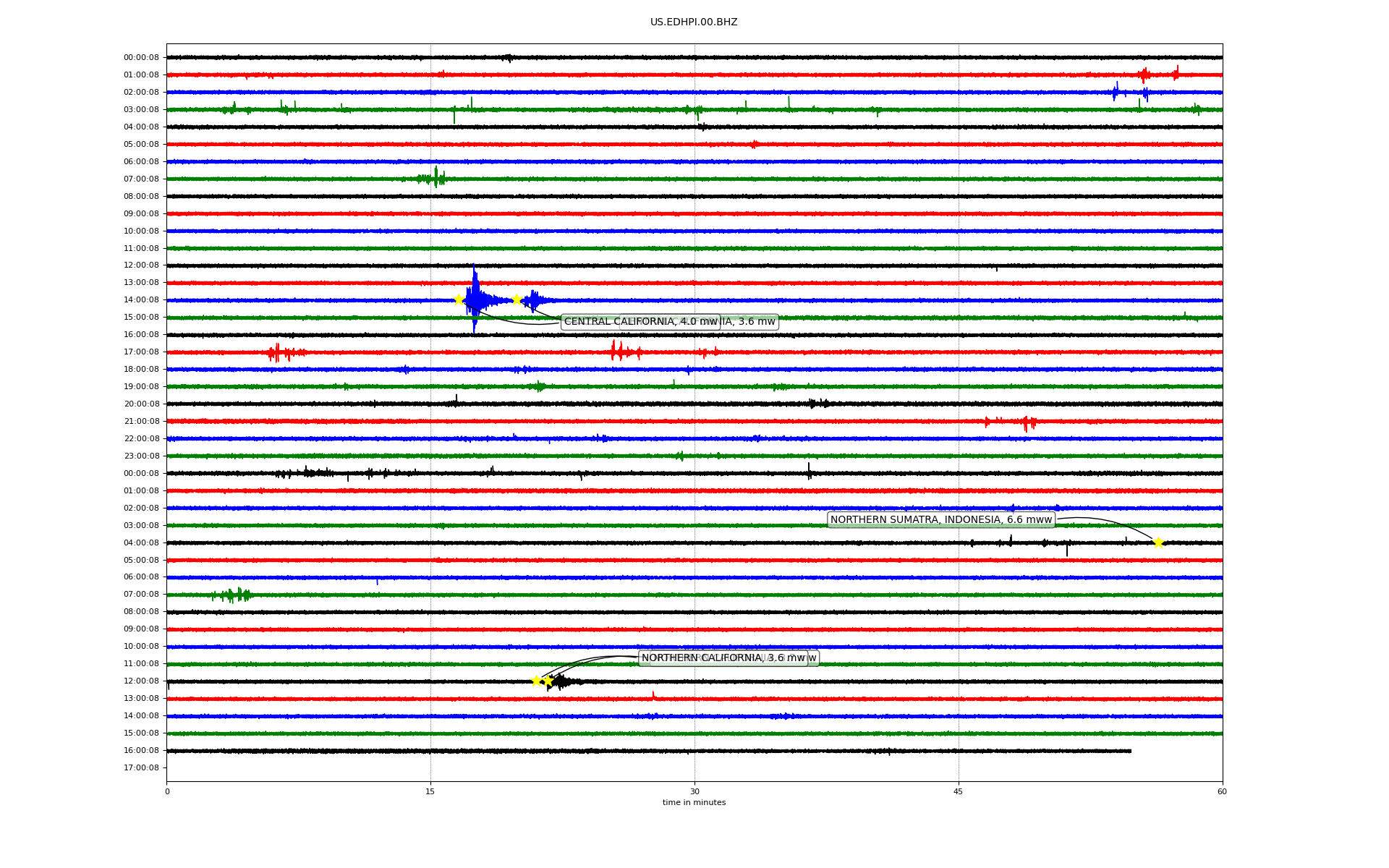Click the left yellow star on the bottom 12:00:08 black trace
This screenshot has height=868, width=1389.
tap(536, 681)
